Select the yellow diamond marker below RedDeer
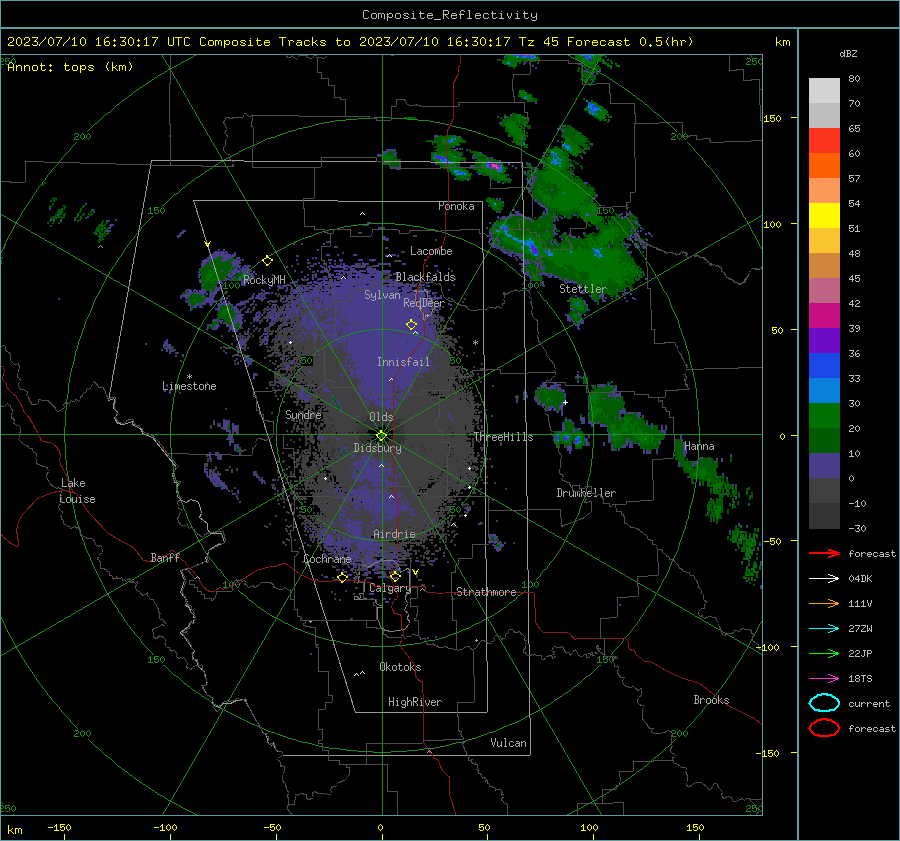 pyautogui.click(x=411, y=325)
